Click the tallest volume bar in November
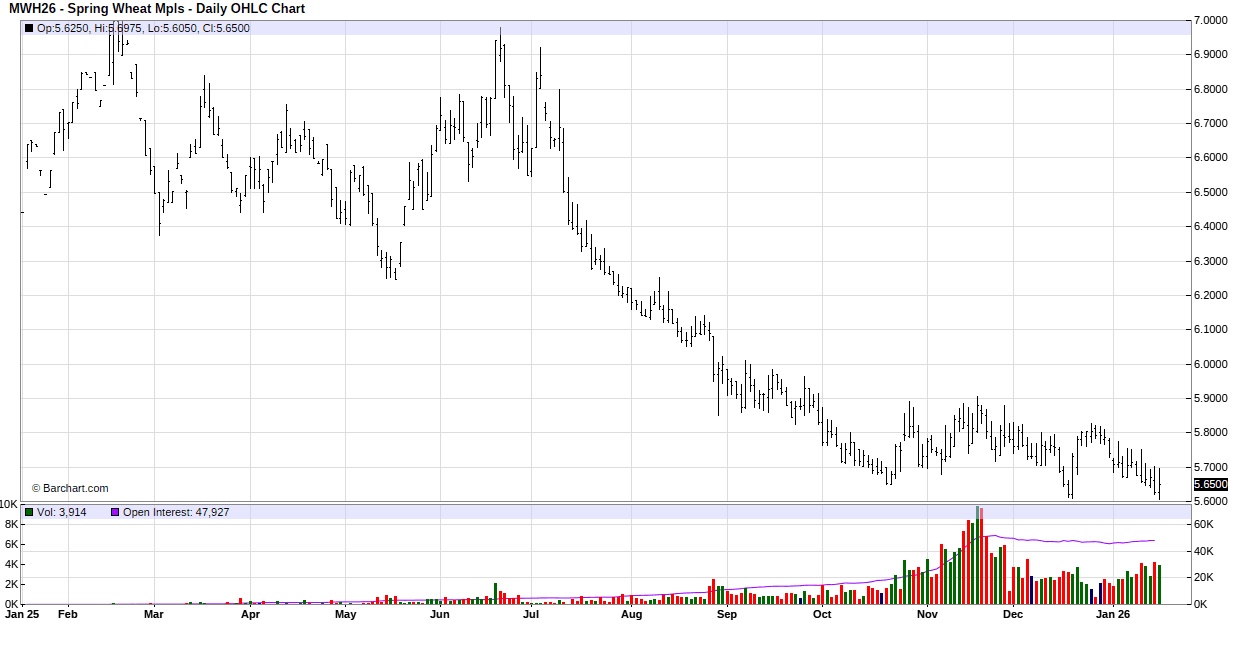The image size is (1236, 645). click(x=978, y=555)
